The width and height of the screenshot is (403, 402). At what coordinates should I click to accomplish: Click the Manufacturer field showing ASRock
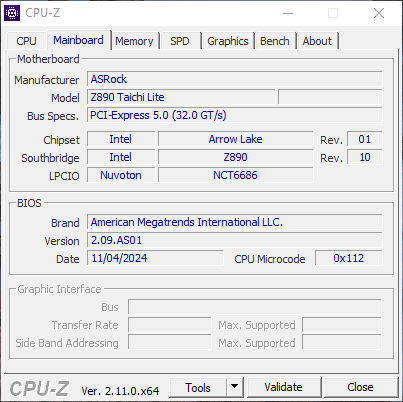pyautogui.click(x=235, y=79)
